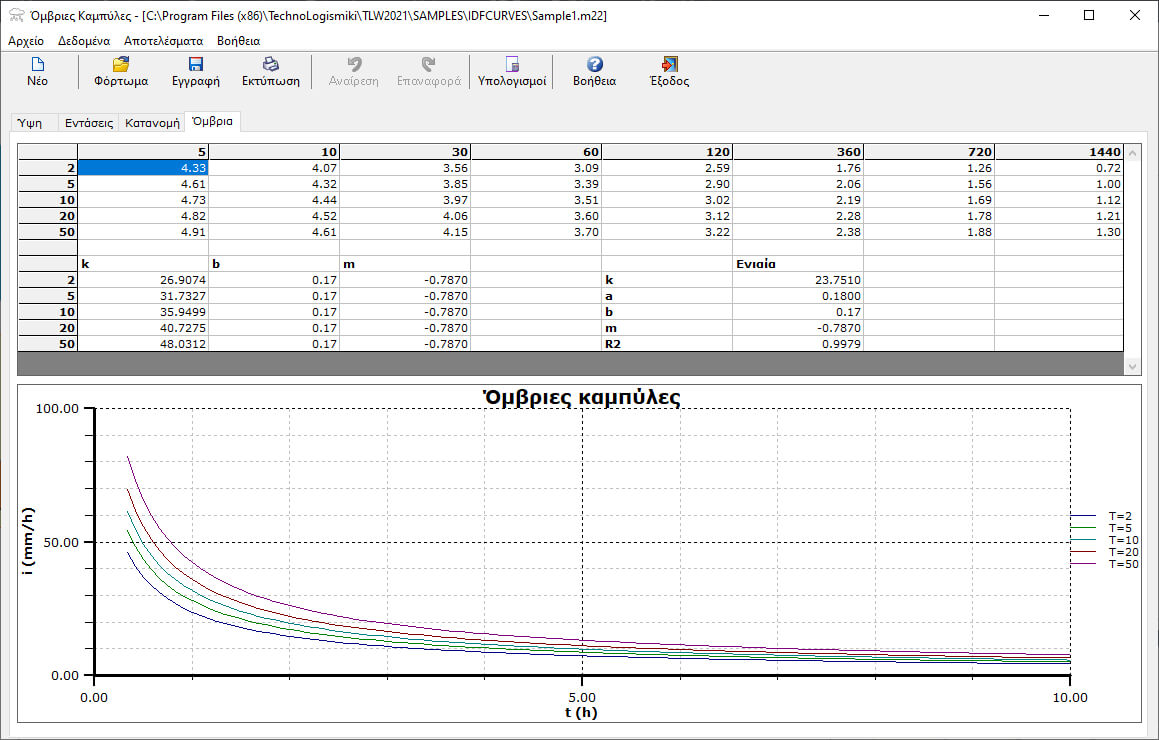Select the k value cell 26.9074

click(x=143, y=280)
